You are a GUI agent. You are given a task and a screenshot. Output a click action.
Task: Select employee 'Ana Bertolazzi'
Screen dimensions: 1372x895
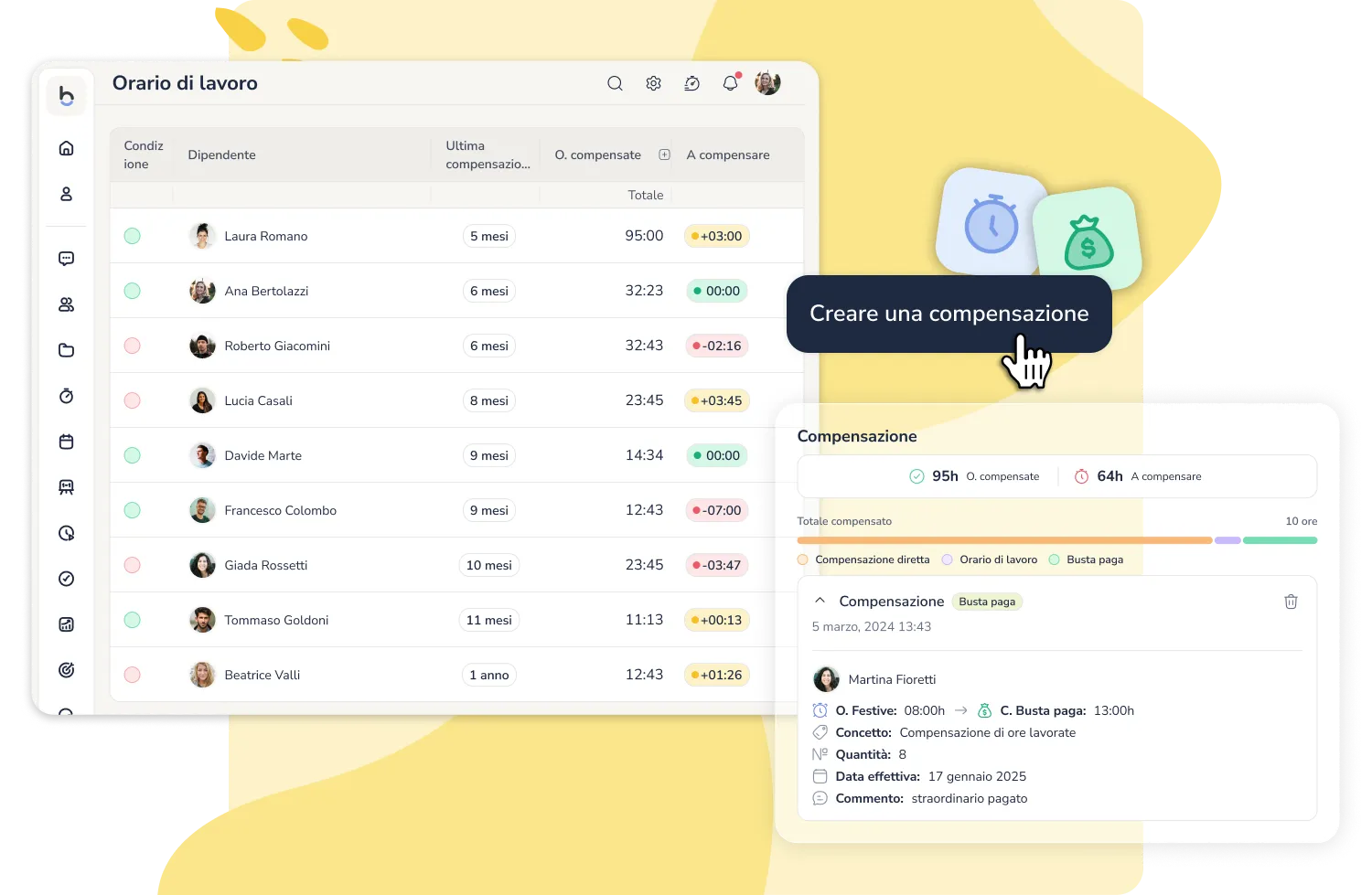[266, 291]
